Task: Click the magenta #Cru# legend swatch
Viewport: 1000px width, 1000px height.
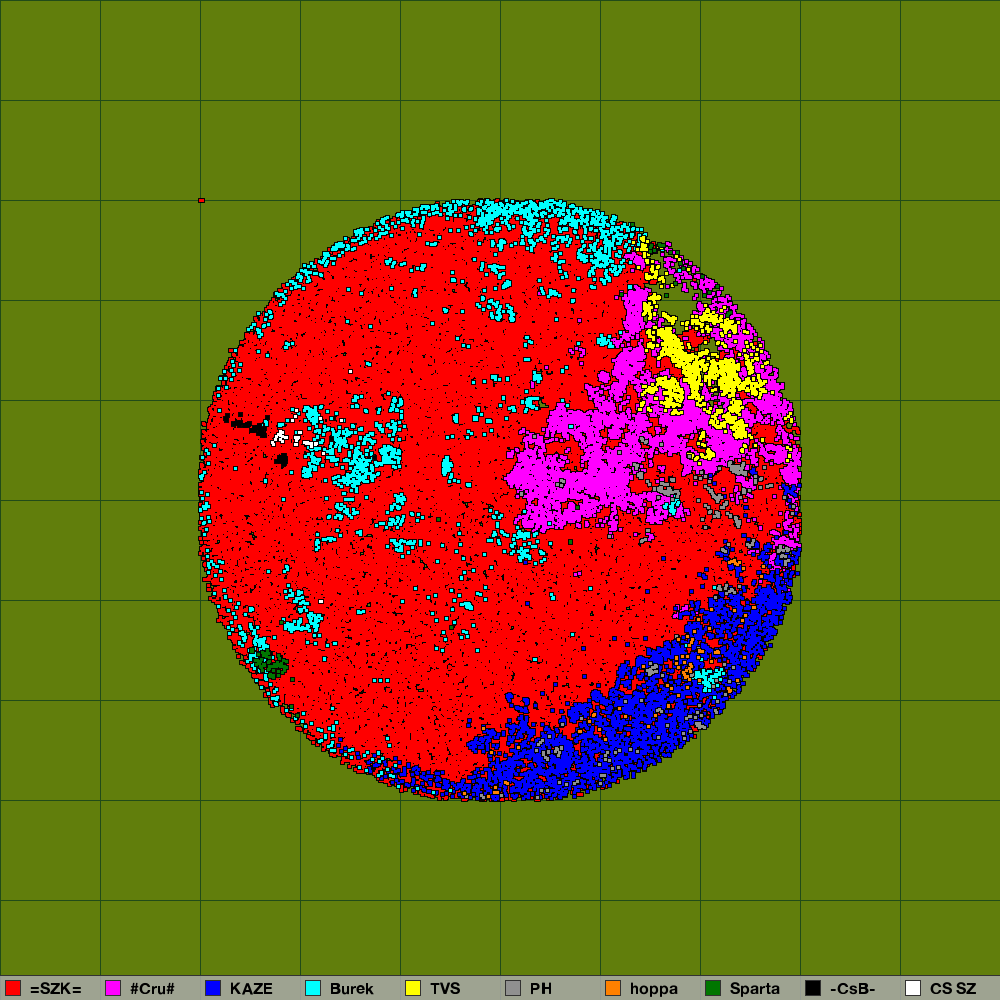Action: (113, 988)
